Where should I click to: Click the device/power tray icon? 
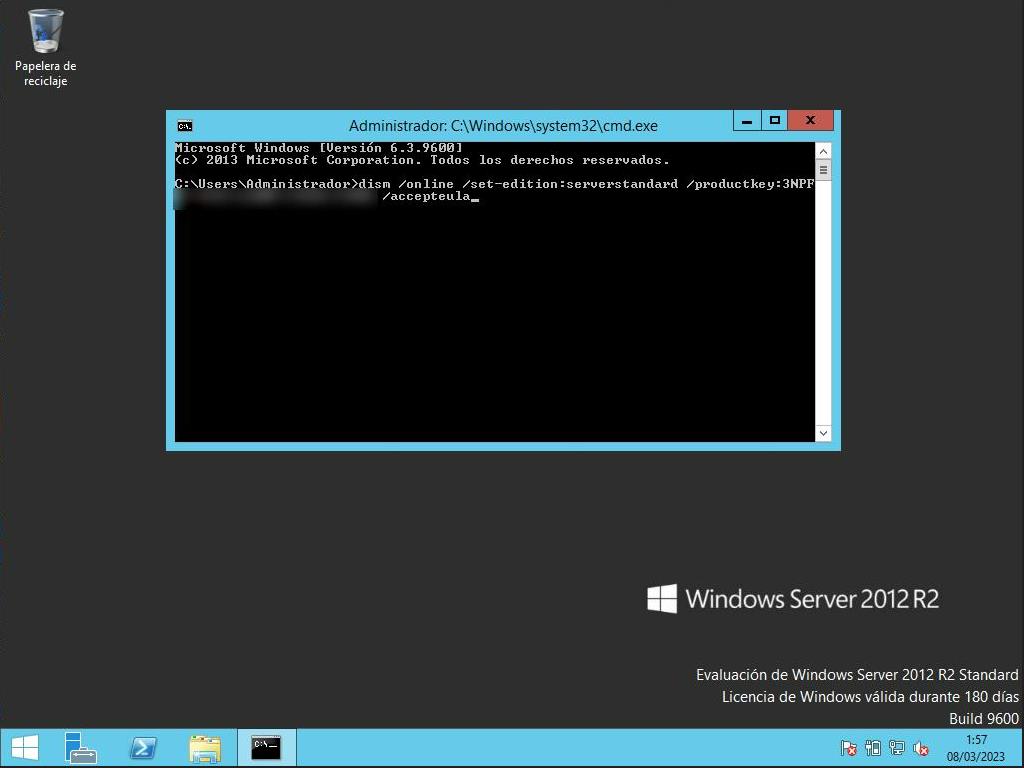(872, 748)
